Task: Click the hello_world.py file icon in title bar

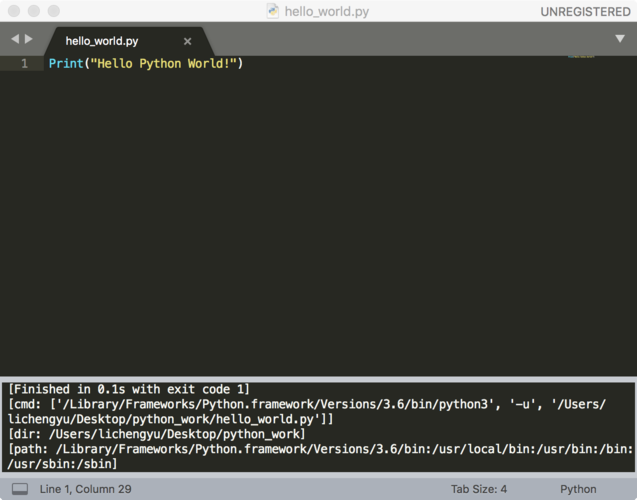Action: coord(273,10)
